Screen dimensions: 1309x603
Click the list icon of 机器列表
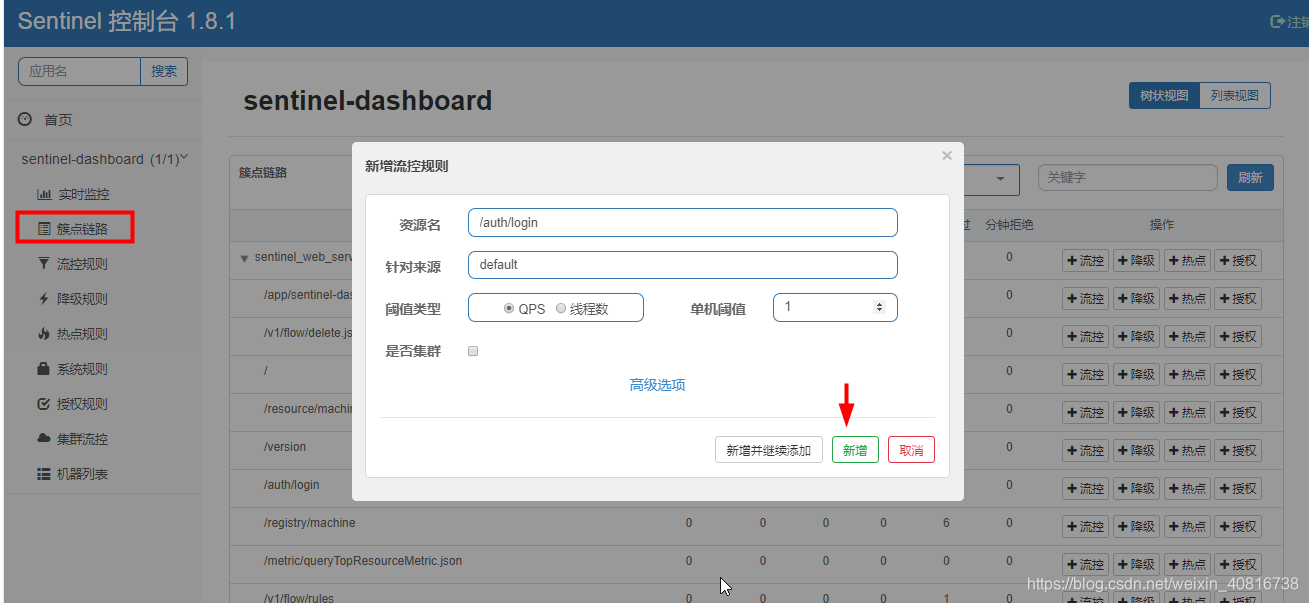[44, 474]
